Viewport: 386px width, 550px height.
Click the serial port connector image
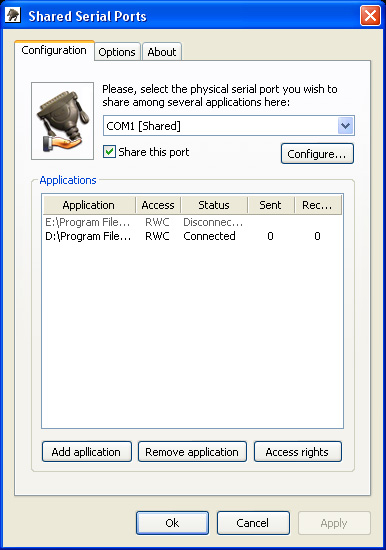click(x=62, y=121)
